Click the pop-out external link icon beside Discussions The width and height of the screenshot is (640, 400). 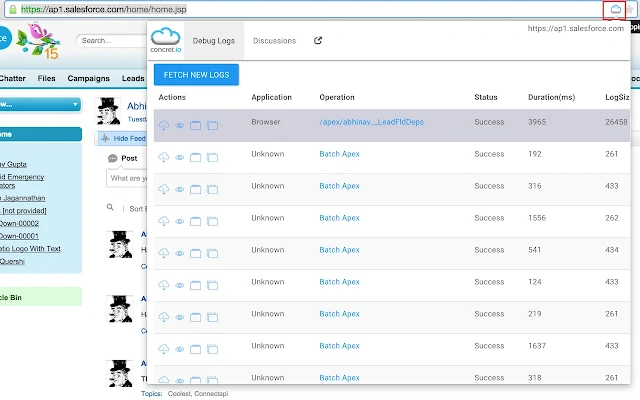click(318, 40)
